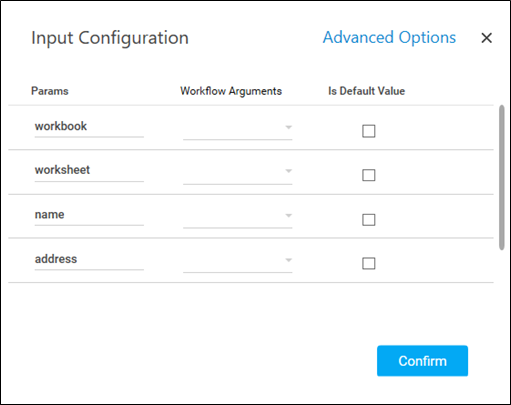Check default value for worksheet
The width and height of the screenshot is (511, 405).
tap(369, 175)
